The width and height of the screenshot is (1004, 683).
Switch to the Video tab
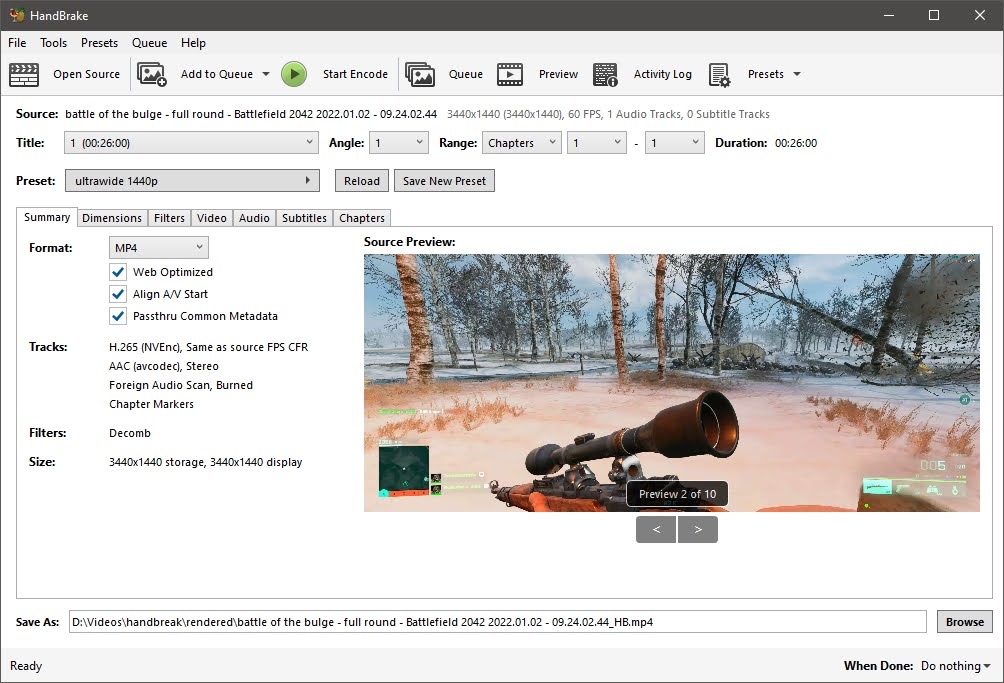[212, 218]
